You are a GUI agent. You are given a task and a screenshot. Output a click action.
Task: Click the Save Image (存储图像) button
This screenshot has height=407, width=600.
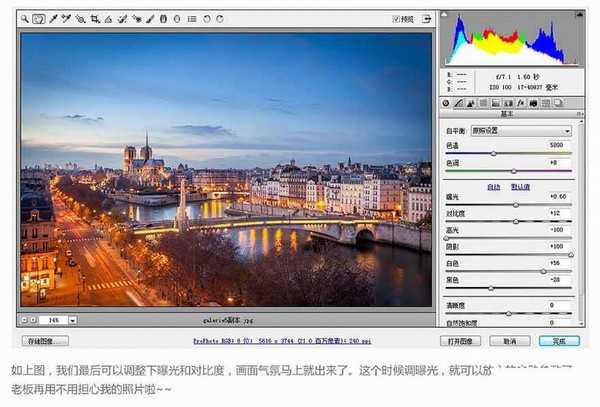pyautogui.click(x=45, y=341)
